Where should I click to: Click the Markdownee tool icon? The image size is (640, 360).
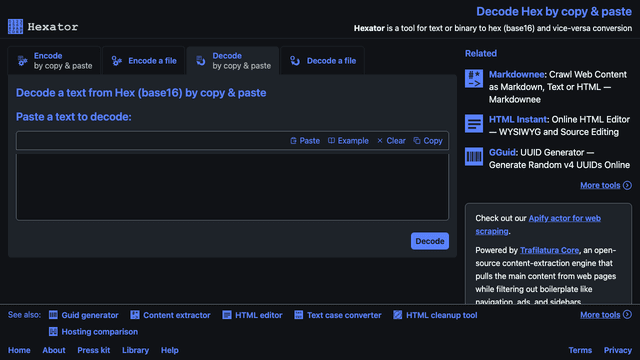474,78
